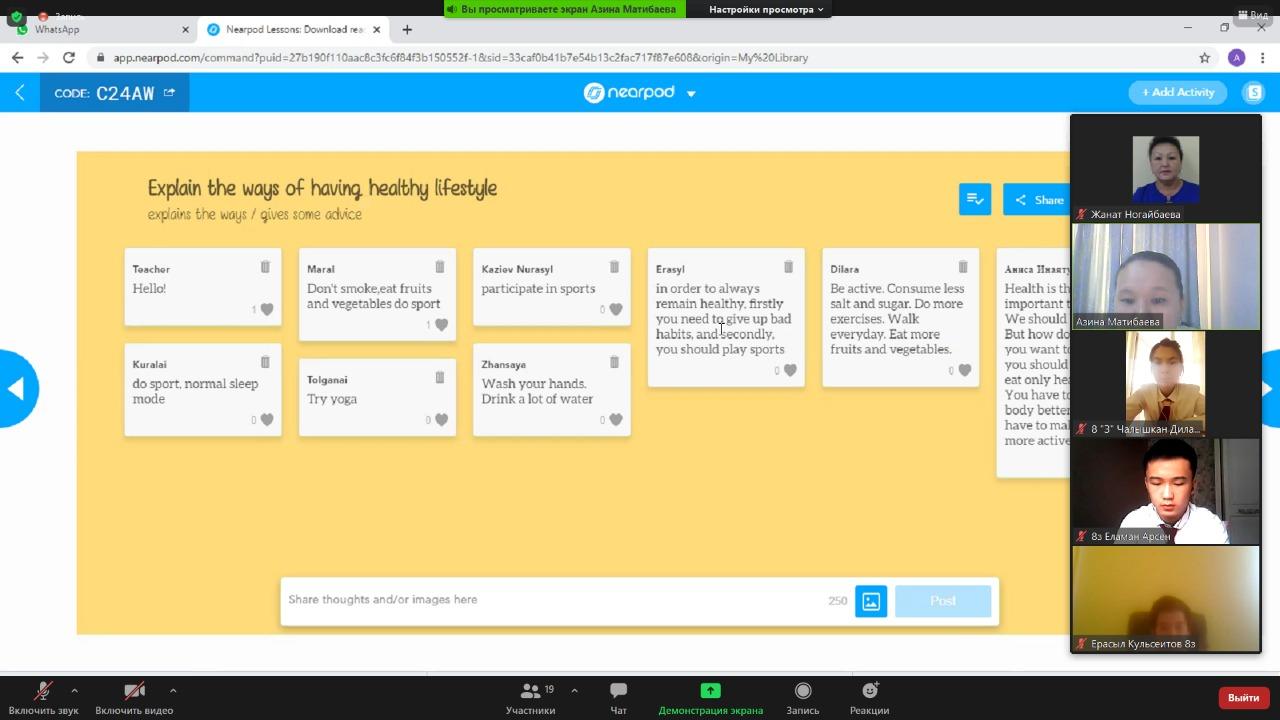Viewport: 1280px width, 720px height.
Task: Unmute microphone in Zoom toolbar
Action: coord(43,698)
